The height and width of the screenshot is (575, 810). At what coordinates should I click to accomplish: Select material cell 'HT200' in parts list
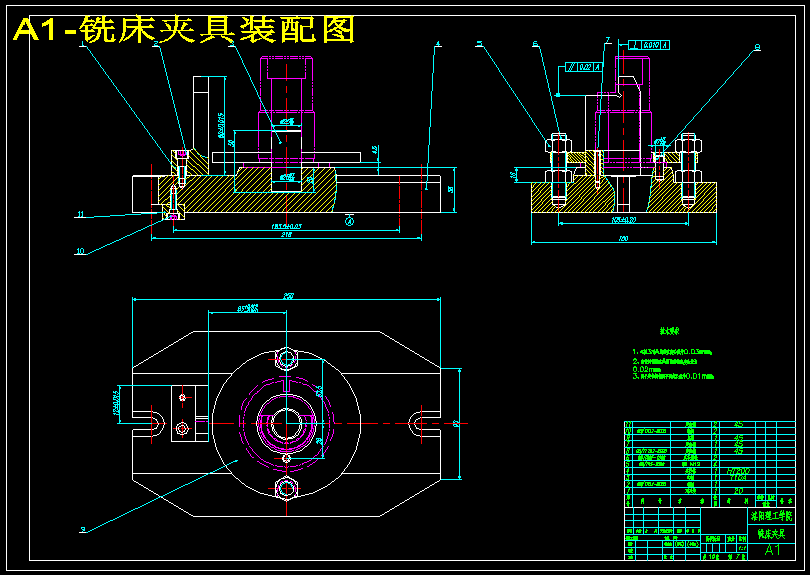(x=739, y=471)
